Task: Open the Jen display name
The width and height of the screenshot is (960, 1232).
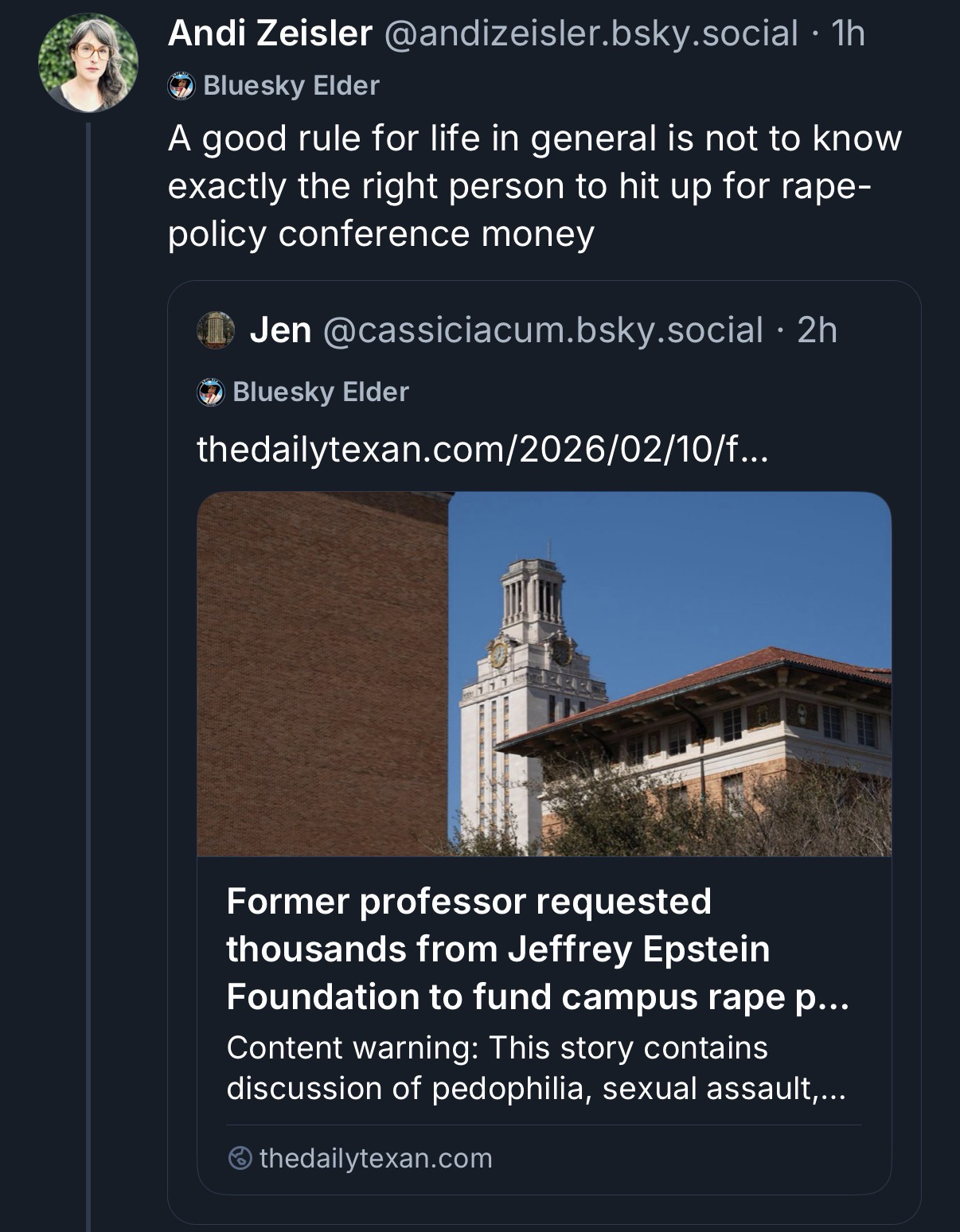Action: click(x=280, y=329)
